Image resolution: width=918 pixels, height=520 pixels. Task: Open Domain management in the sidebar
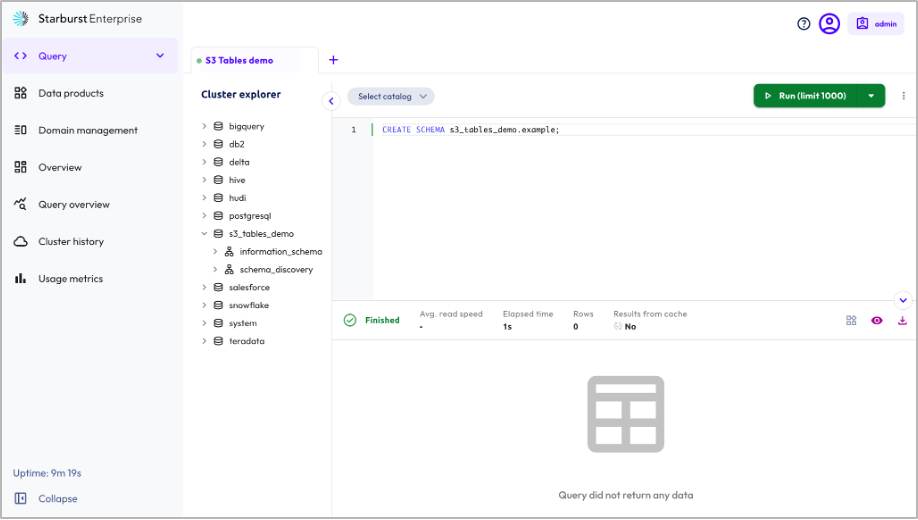tap(90, 130)
